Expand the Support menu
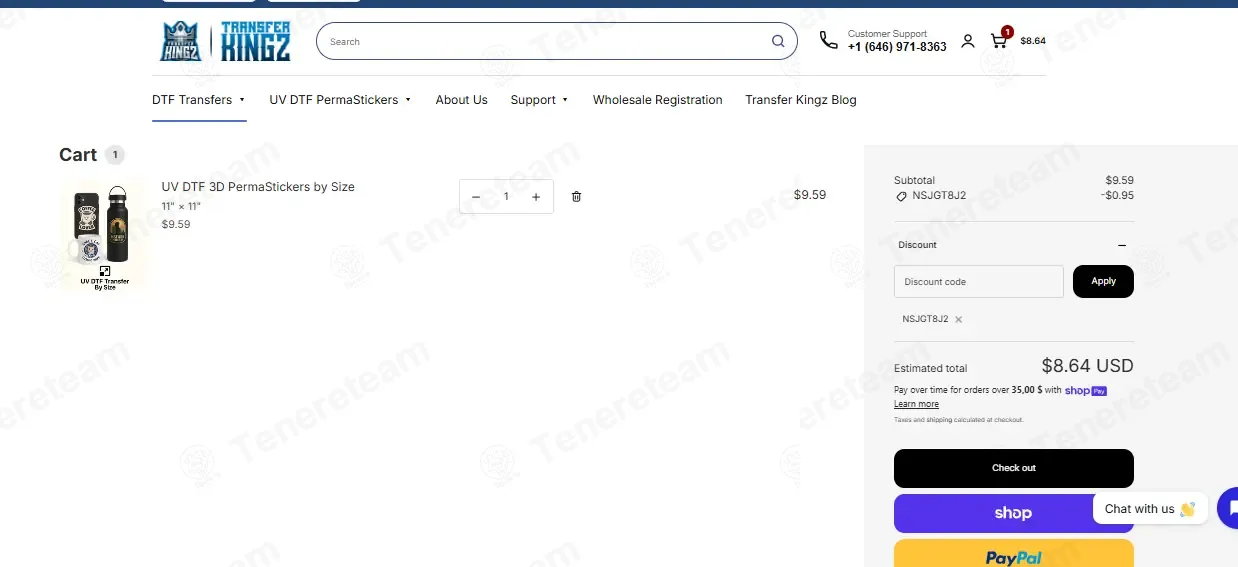 (539, 100)
